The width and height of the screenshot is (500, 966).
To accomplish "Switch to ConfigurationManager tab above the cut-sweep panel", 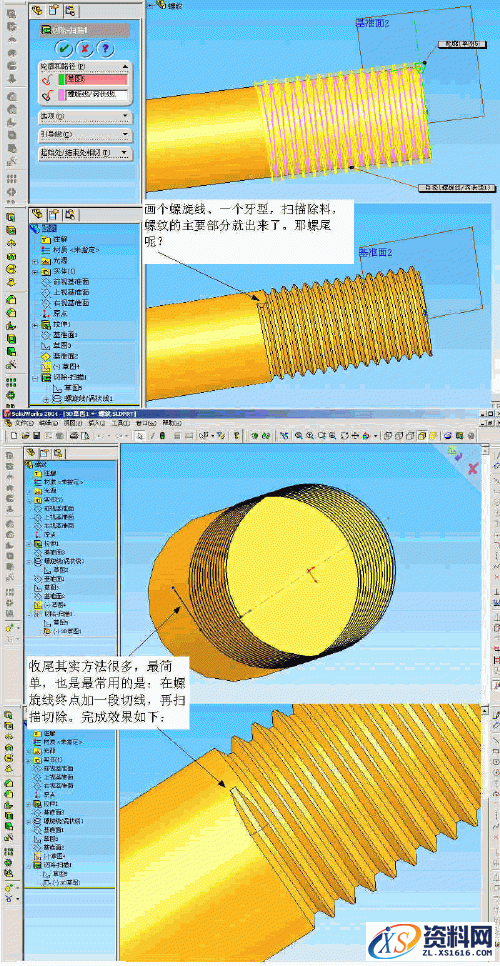I will pyautogui.click(x=70, y=9).
